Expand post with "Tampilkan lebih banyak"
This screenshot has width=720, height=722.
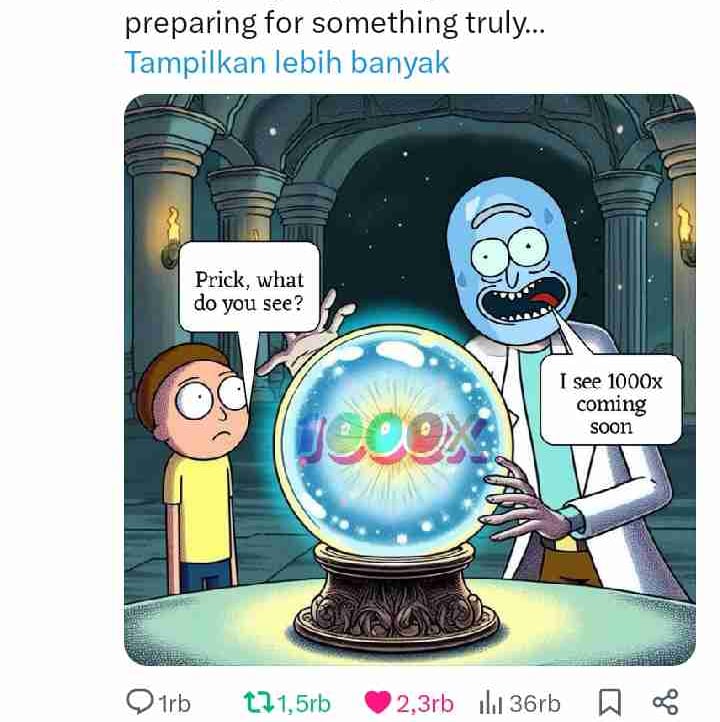pos(287,63)
